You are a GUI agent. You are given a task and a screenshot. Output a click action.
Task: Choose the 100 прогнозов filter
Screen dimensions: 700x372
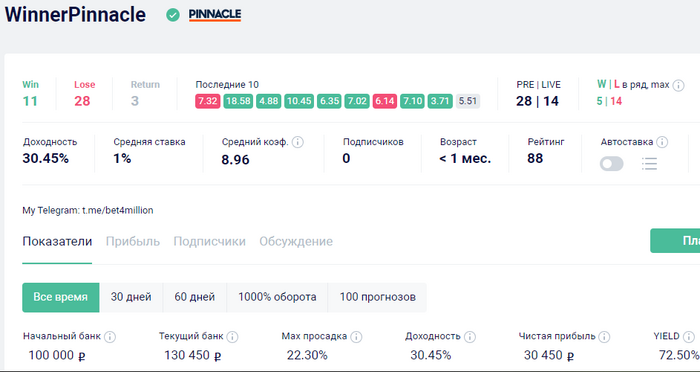pos(377,297)
